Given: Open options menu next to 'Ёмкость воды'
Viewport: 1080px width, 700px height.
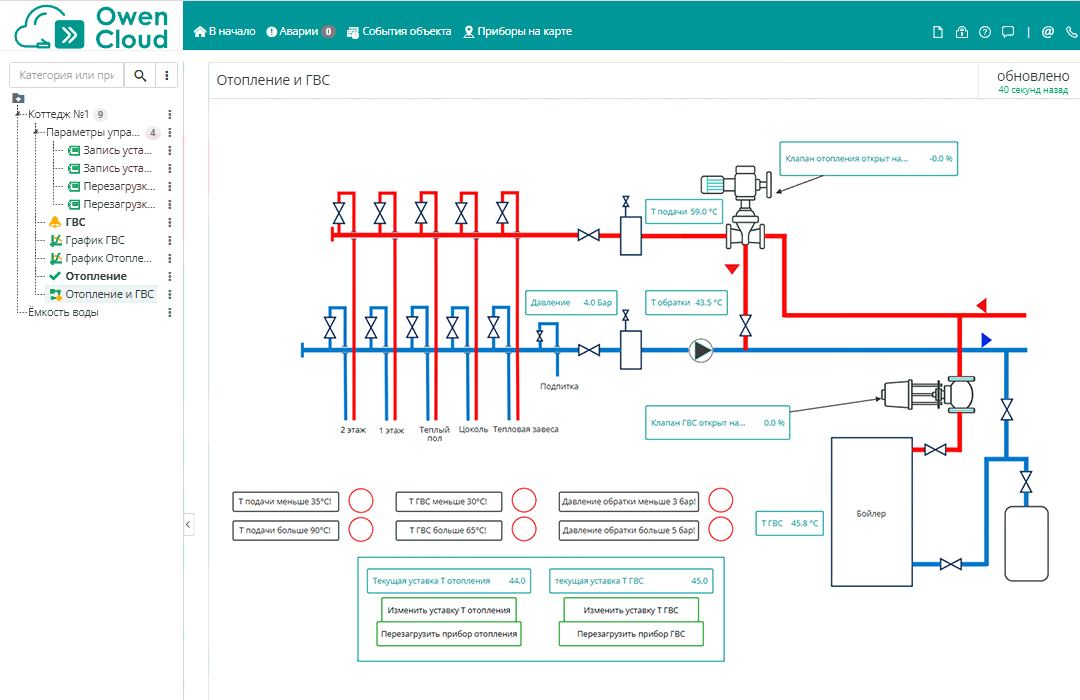Looking at the screenshot, I should point(170,313).
